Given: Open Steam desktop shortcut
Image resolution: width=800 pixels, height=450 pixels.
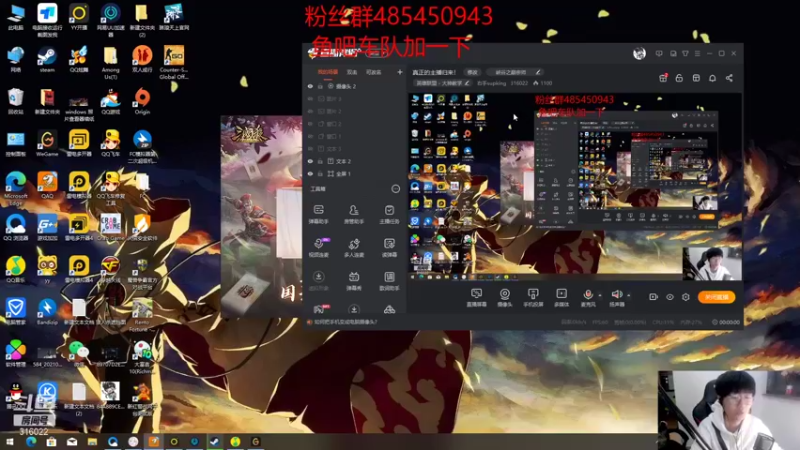Looking at the screenshot, I should [47, 59].
